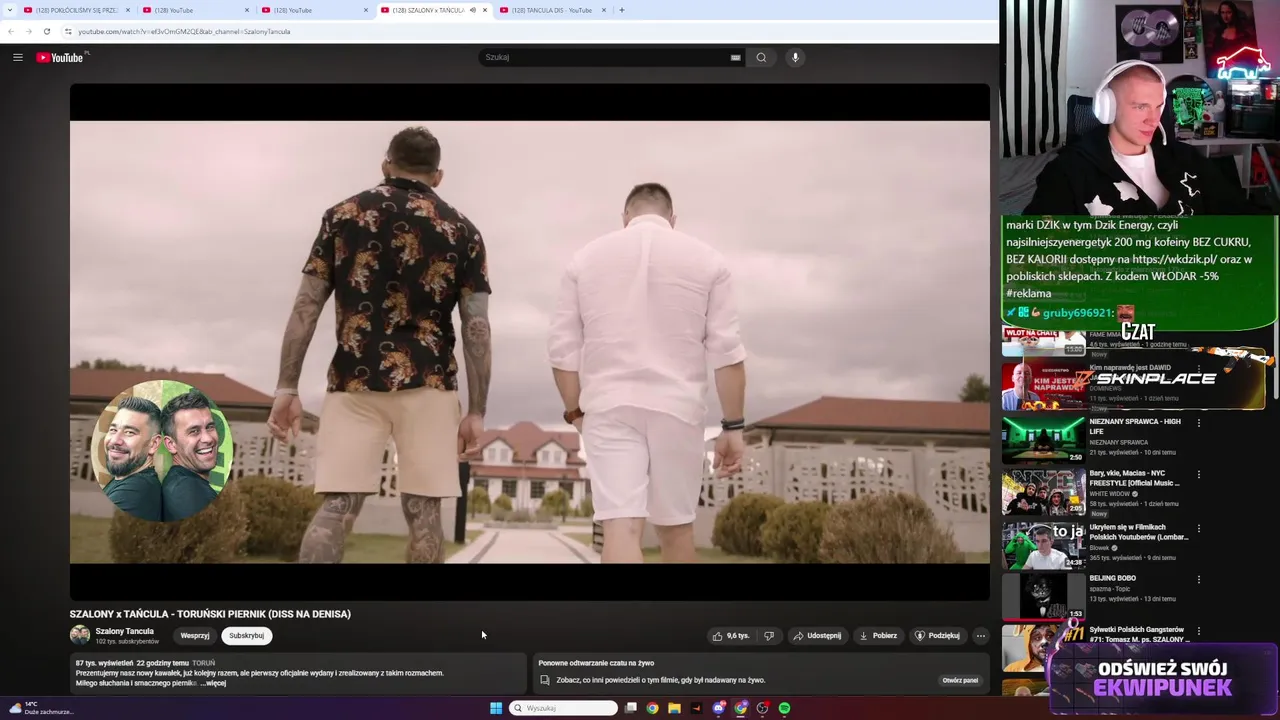This screenshot has width=1280, height=720.
Task: Share the video via Udostępnij
Action: point(817,636)
